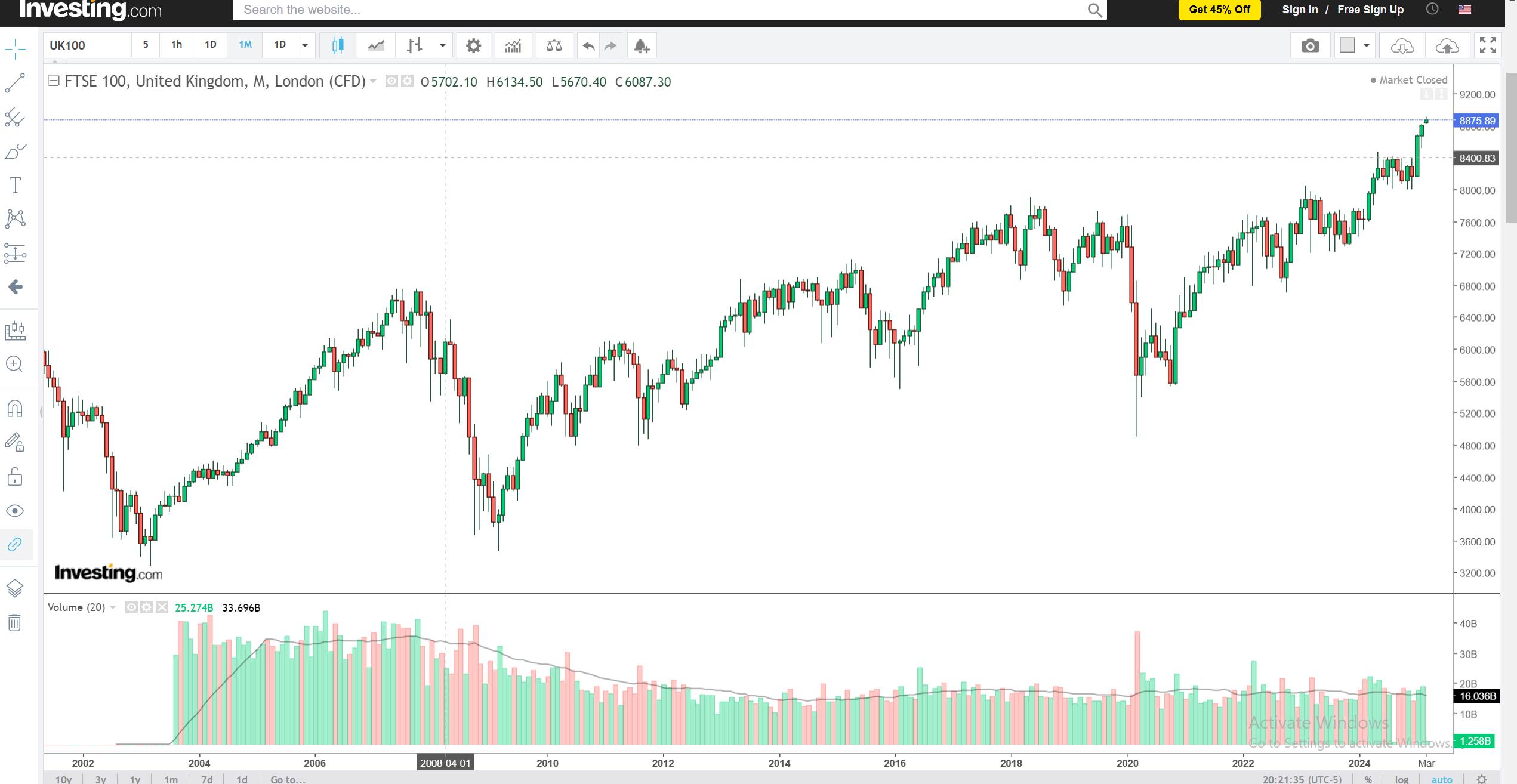Select the 10y date range
This screenshot has width=1517, height=784.
point(63,779)
